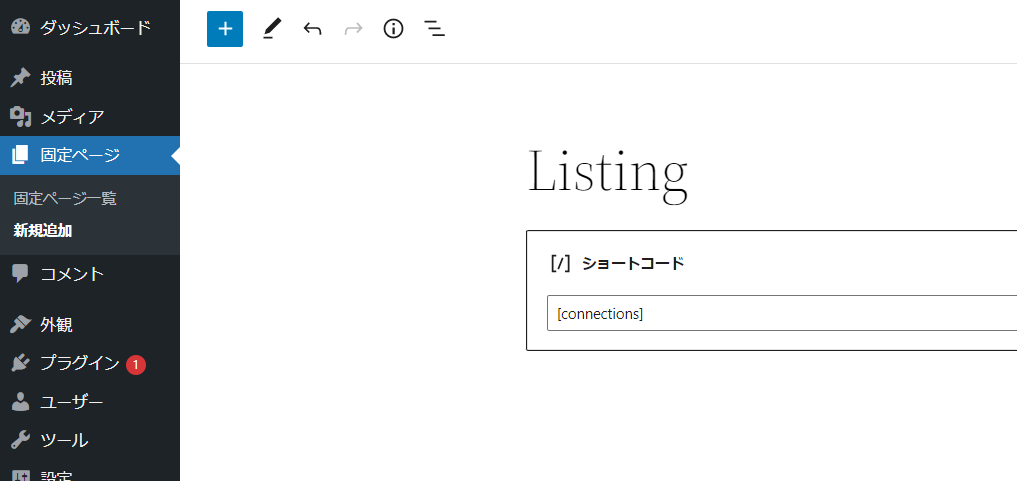Open the List View outline icon
The image size is (1017, 481).
pos(434,29)
